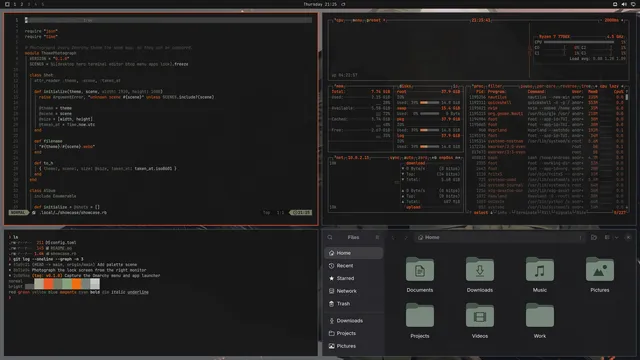The image size is (640, 360).
Task: Open the Projects bookmark in the sidebar
Action: point(353,333)
